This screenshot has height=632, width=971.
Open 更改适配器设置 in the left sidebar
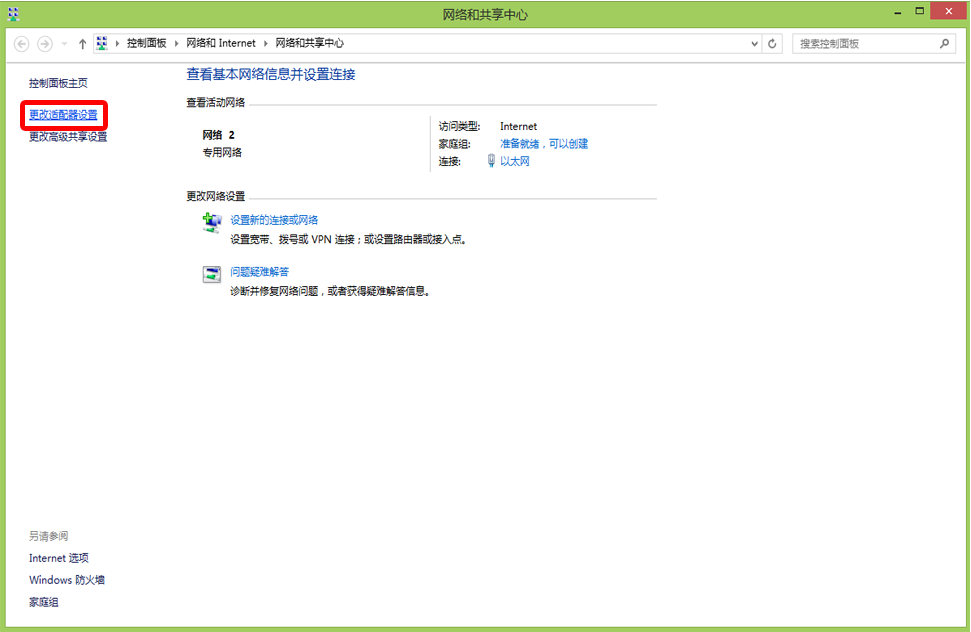click(63, 115)
